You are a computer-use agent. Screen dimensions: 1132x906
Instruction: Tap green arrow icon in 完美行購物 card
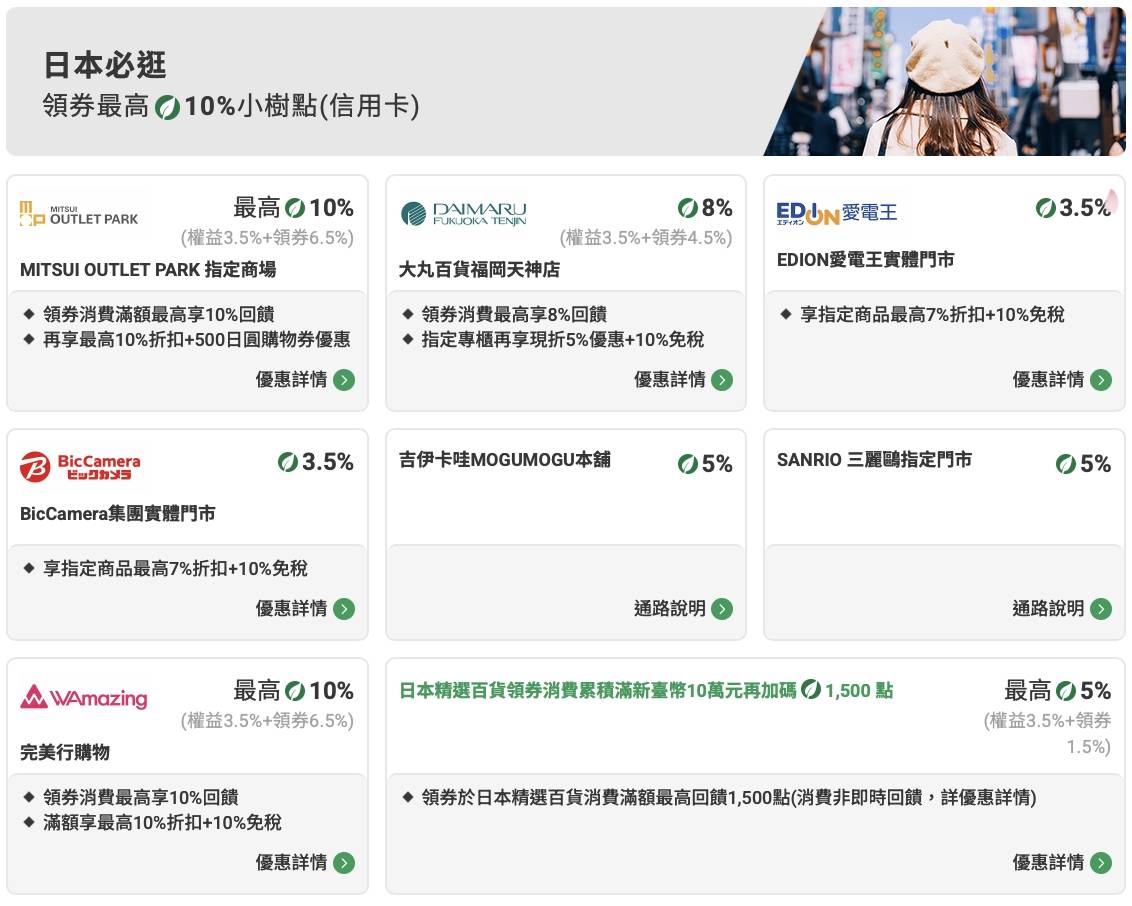pyautogui.click(x=344, y=863)
